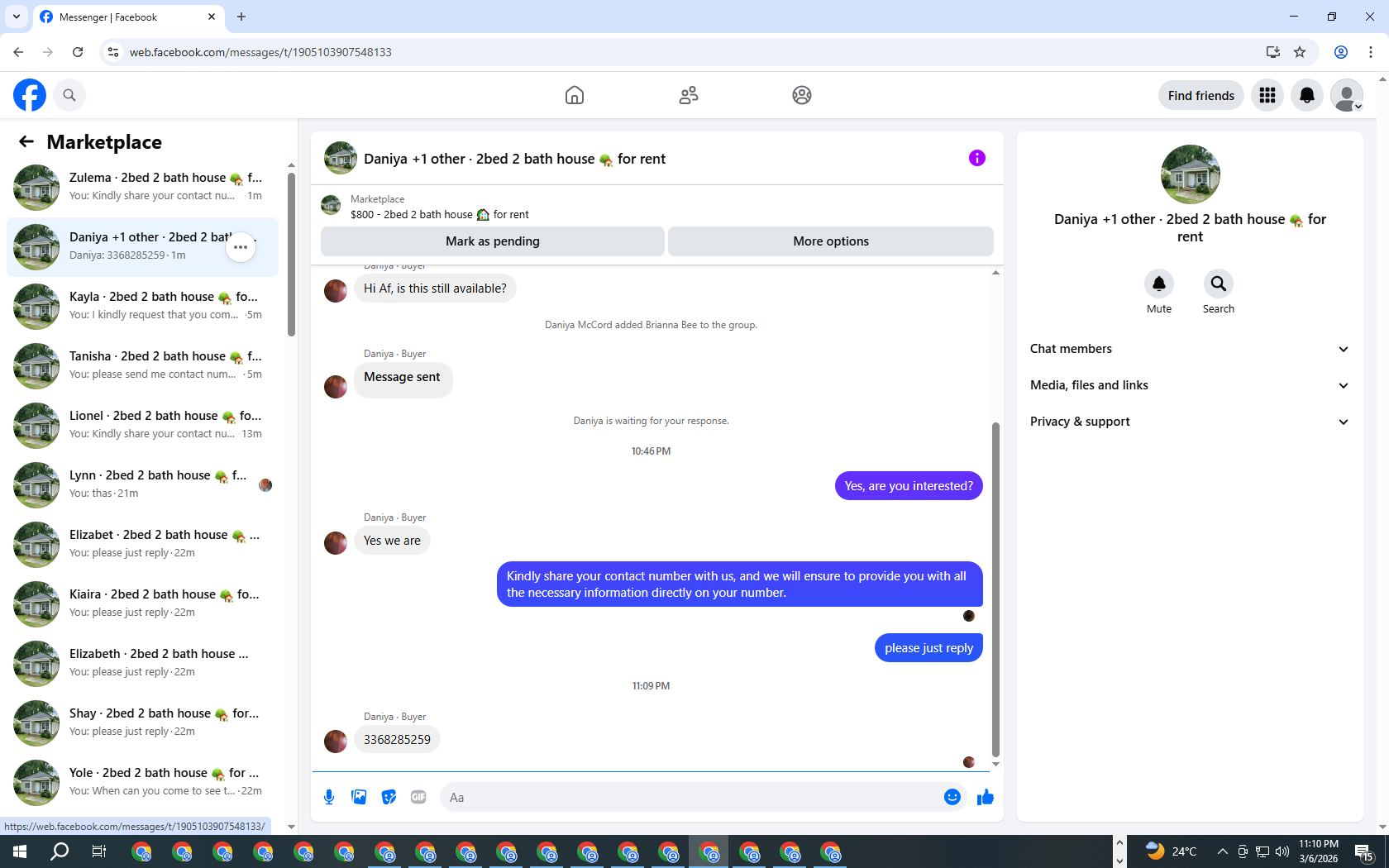The width and height of the screenshot is (1389, 868).
Task: Open the Chrome profile icon
Action: (1341, 52)
